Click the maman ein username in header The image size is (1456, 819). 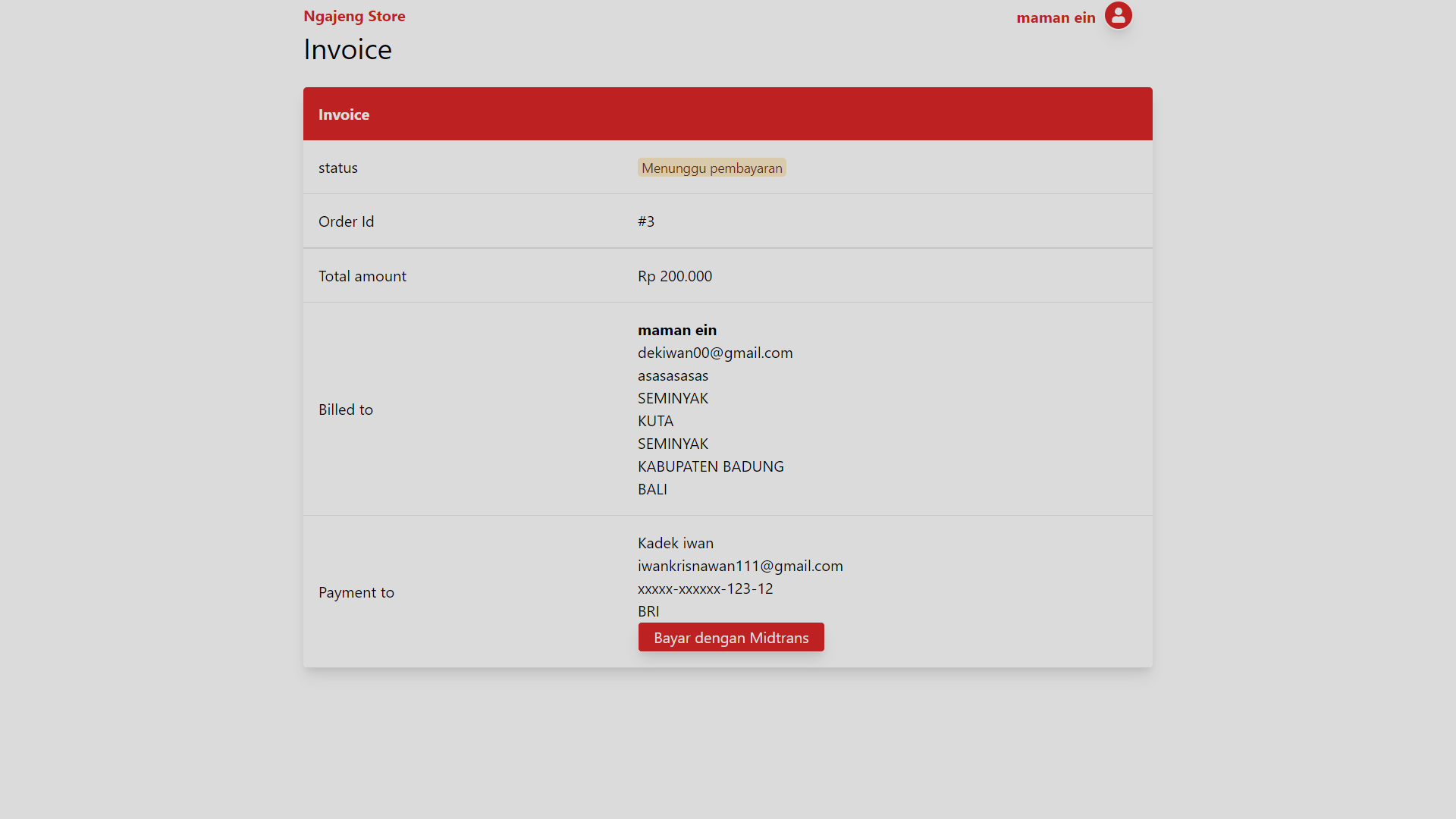(1056, 17)
